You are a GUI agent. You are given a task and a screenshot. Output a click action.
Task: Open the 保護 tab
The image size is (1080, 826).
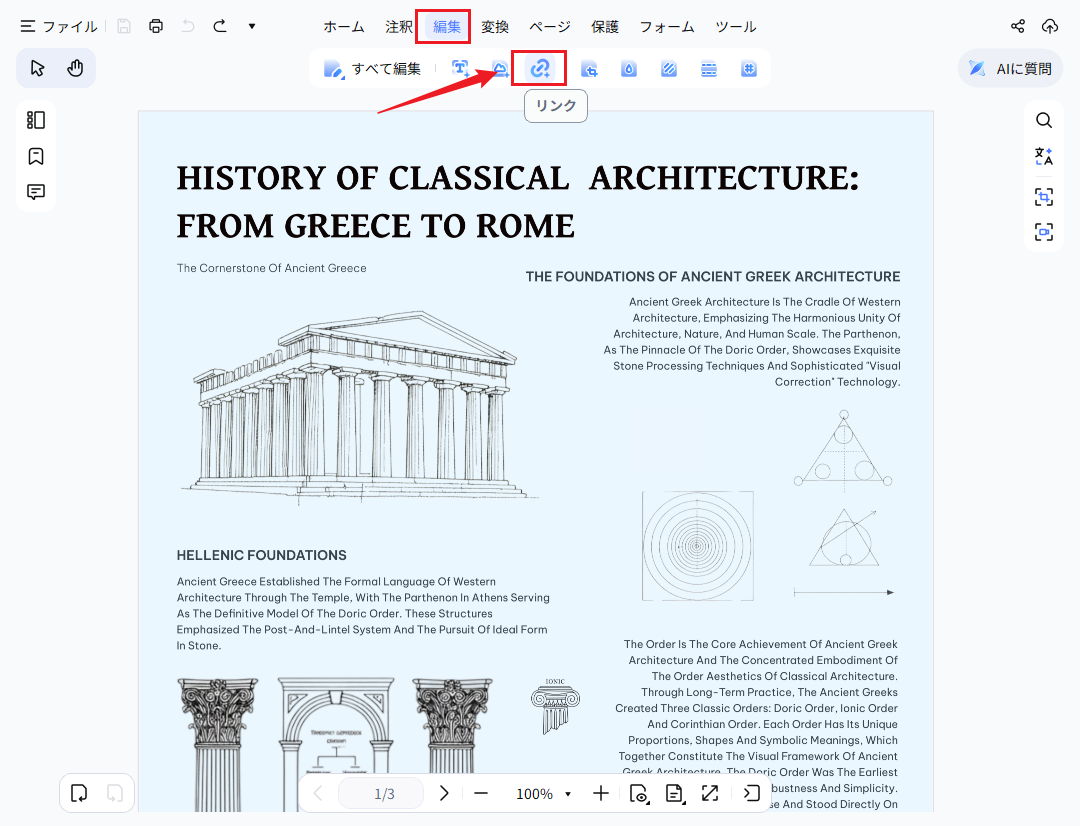point(605,27)
